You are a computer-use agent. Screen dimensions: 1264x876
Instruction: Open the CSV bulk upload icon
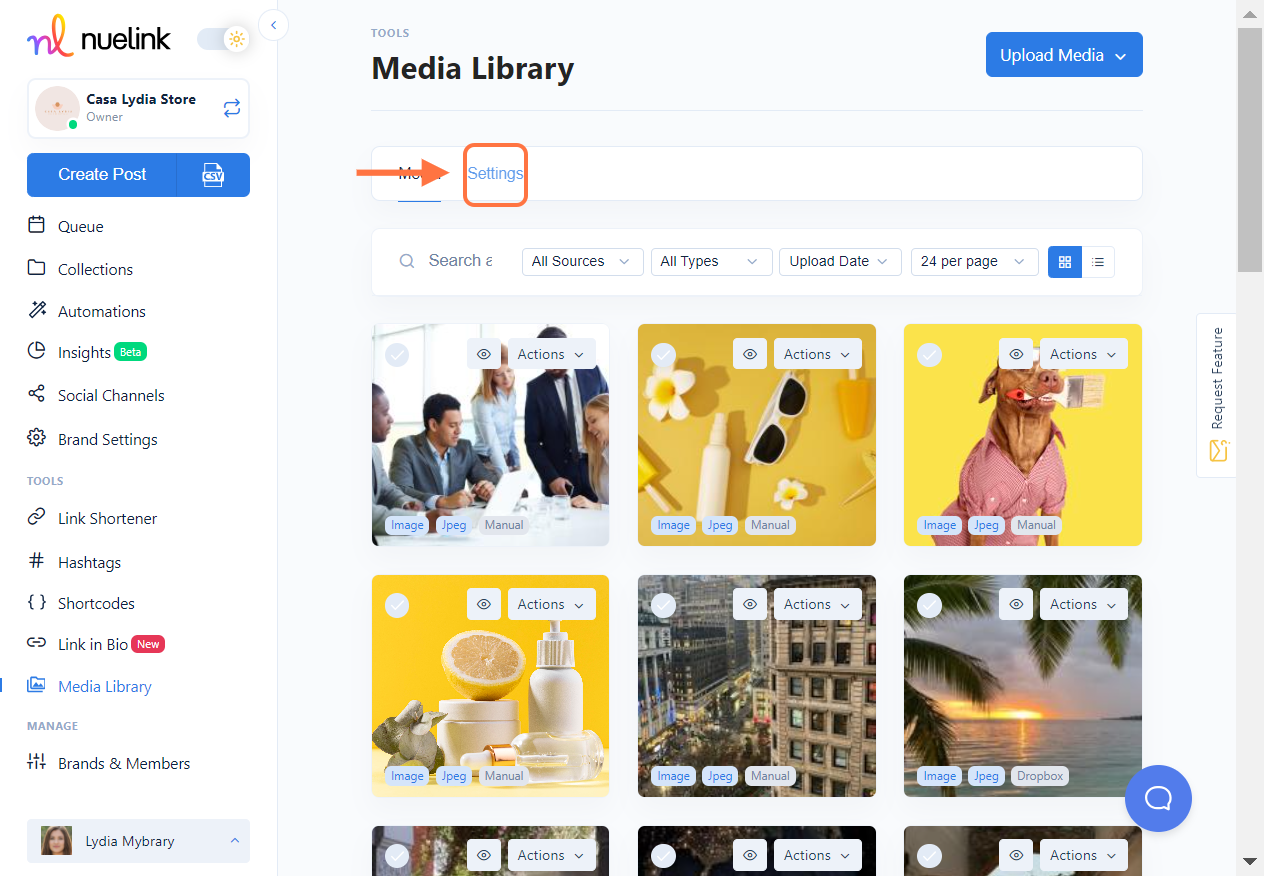(x=213, y=174)
